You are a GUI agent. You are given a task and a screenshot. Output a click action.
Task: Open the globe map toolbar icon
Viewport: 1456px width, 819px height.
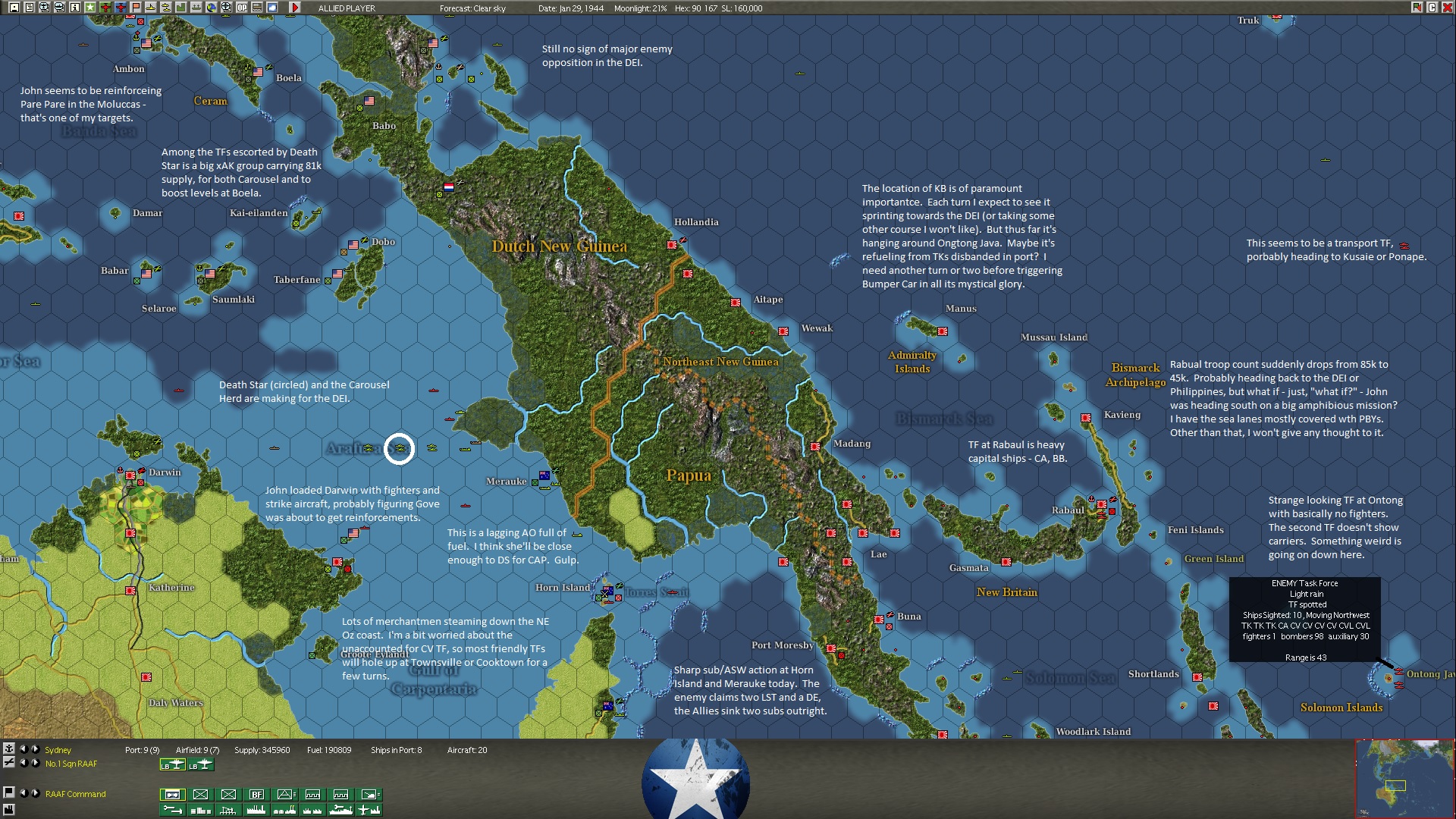(212, 8)
